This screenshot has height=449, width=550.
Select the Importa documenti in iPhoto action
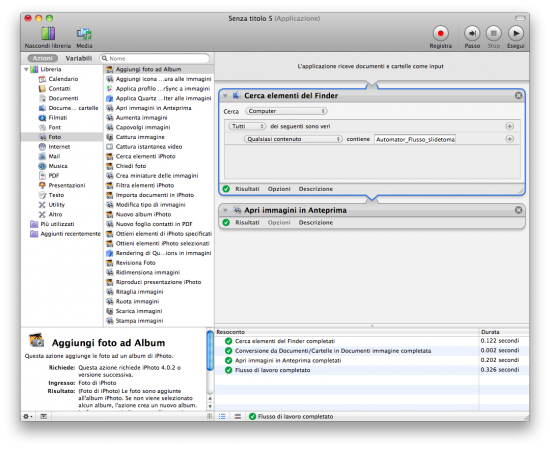click(x=155, y=195)
